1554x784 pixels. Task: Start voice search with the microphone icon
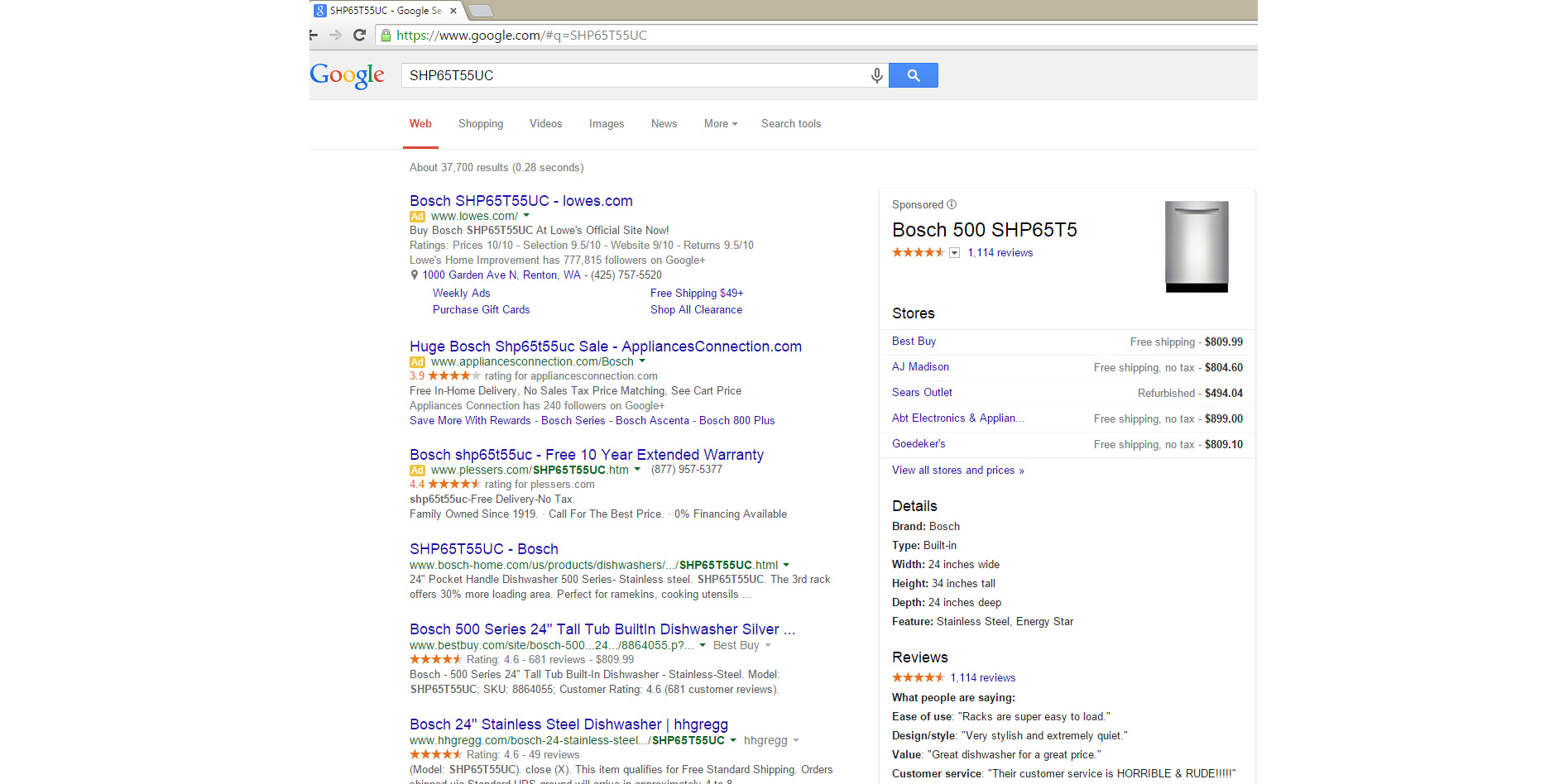(x=876, y=75)
